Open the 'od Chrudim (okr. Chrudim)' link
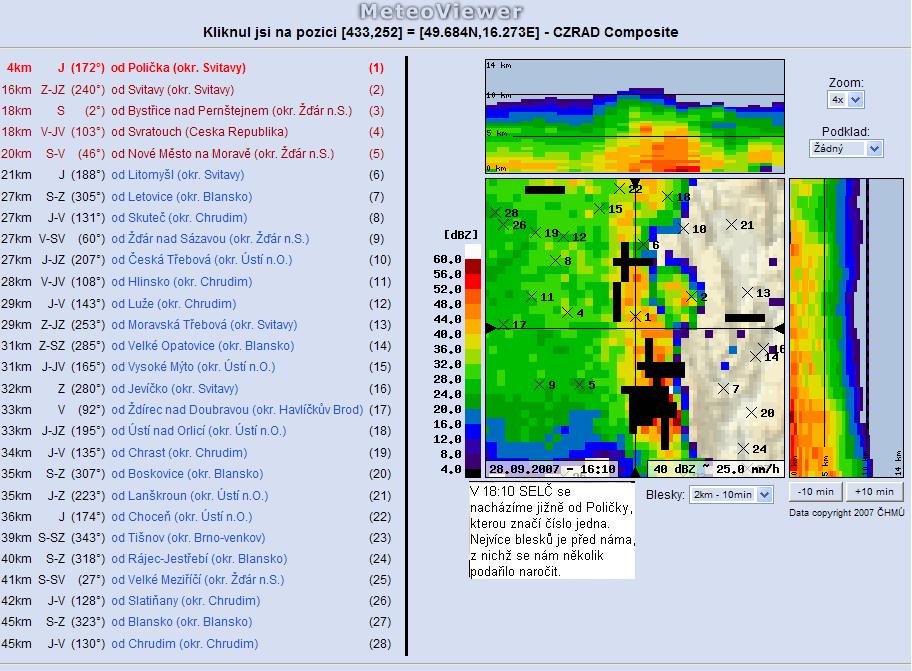912x671 pixels. coord(185,643)
